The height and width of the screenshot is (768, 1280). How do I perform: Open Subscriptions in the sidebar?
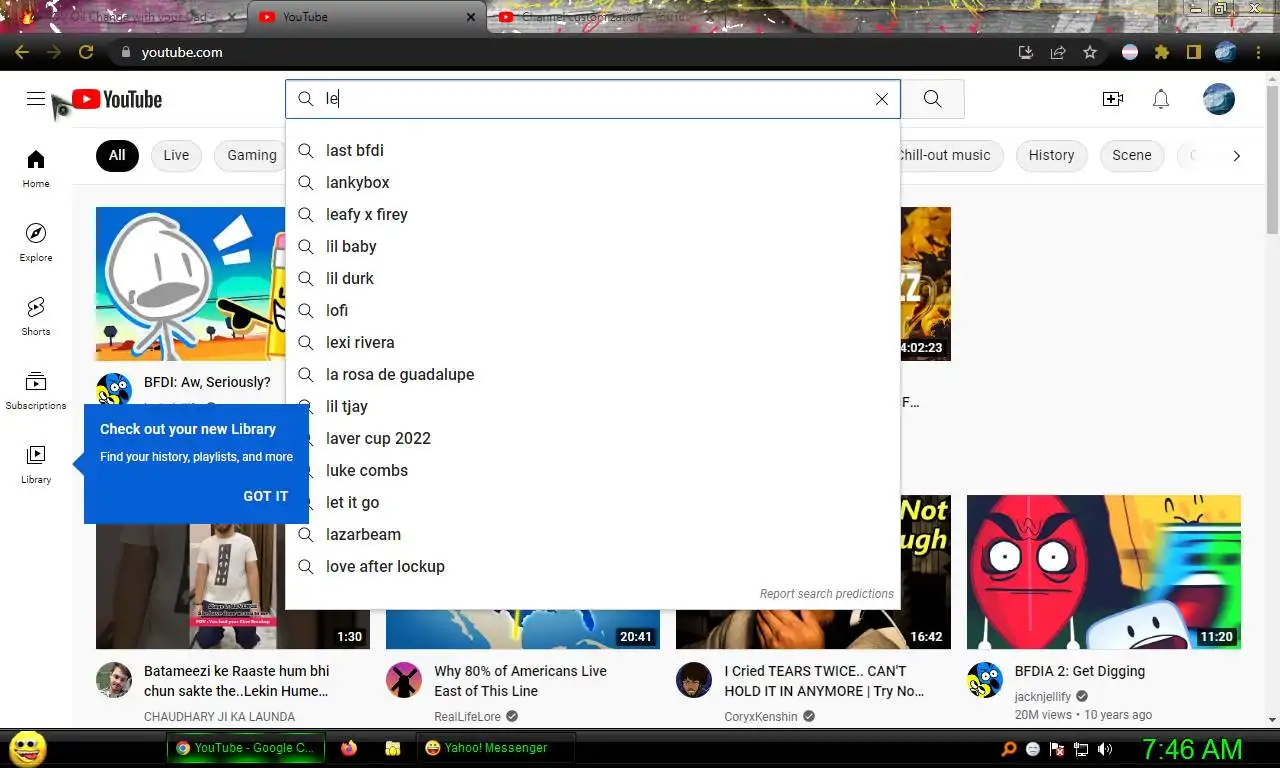click(x=36, y=390)
